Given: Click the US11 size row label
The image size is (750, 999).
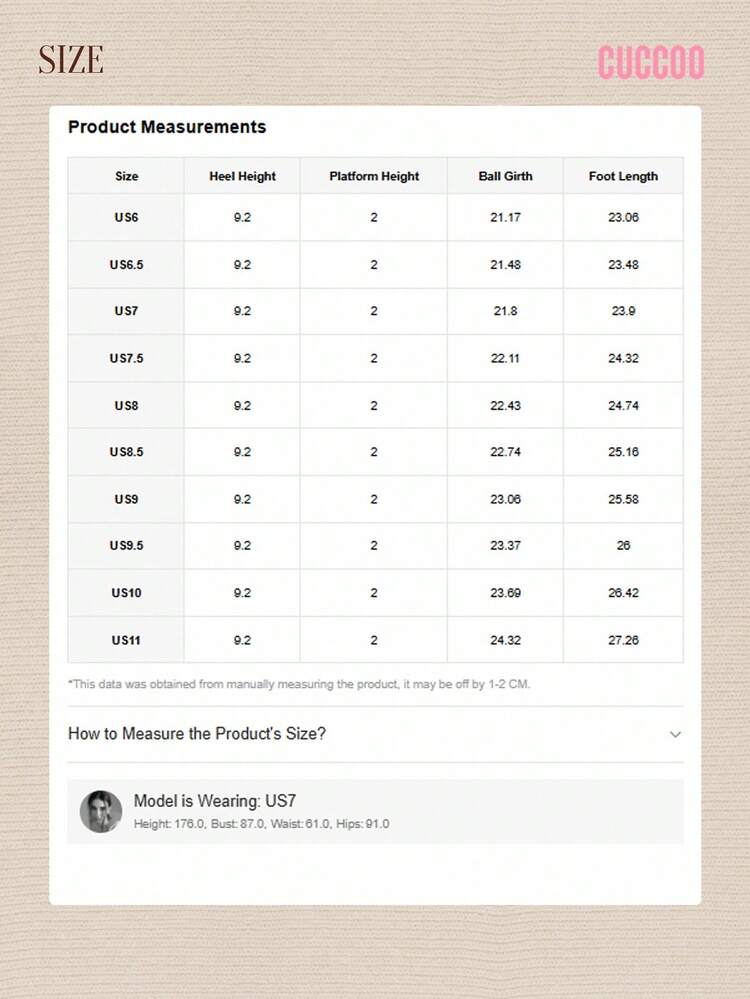Looking at the screenshot, I should click(x=127, y=640).
